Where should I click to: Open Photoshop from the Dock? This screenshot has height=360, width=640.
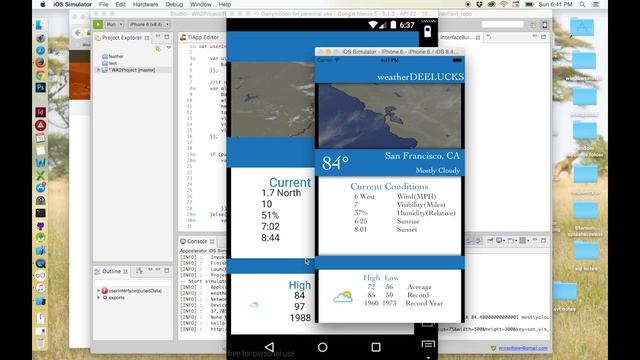[x=40, y=87]
